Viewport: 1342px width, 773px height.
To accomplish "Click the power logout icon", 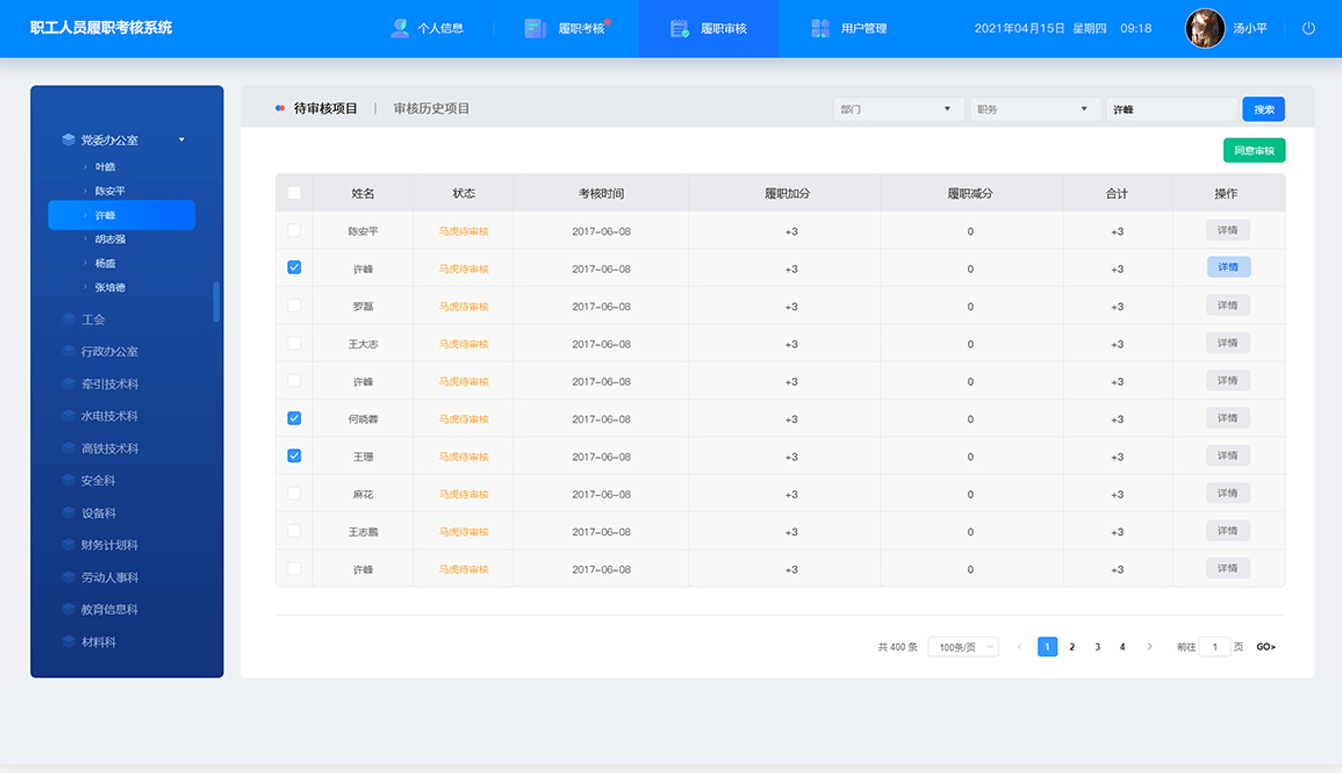I will tap(1308, 28).
